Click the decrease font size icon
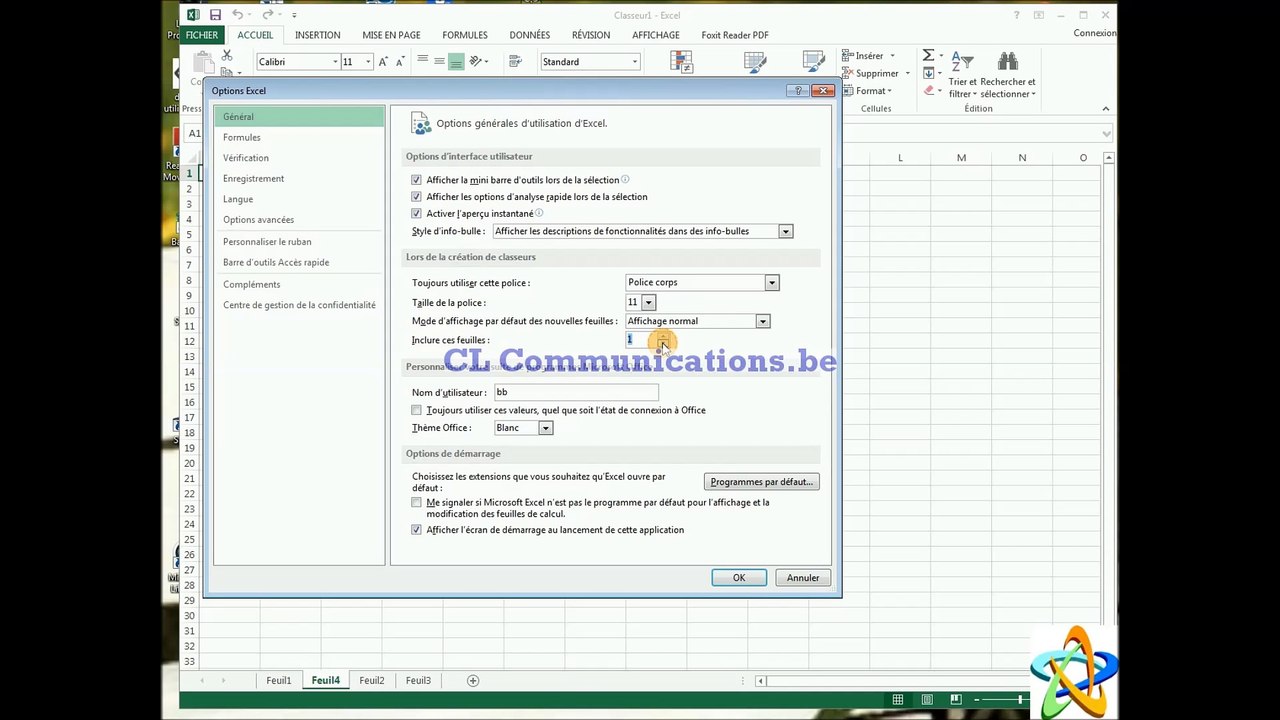 pos(400,62)
